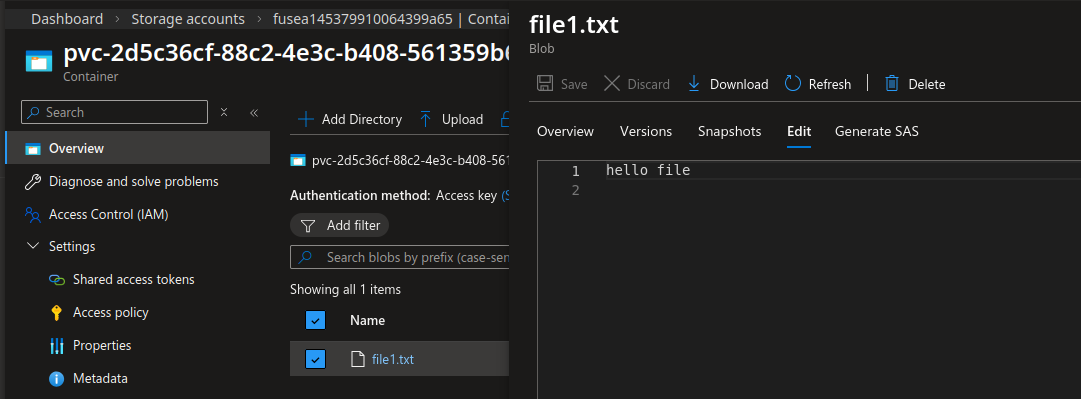The width and height of the screenshot is (1081, 399).
Task: Click the 'Showing all 1 items' text
Action: click(x=345, y=289)
